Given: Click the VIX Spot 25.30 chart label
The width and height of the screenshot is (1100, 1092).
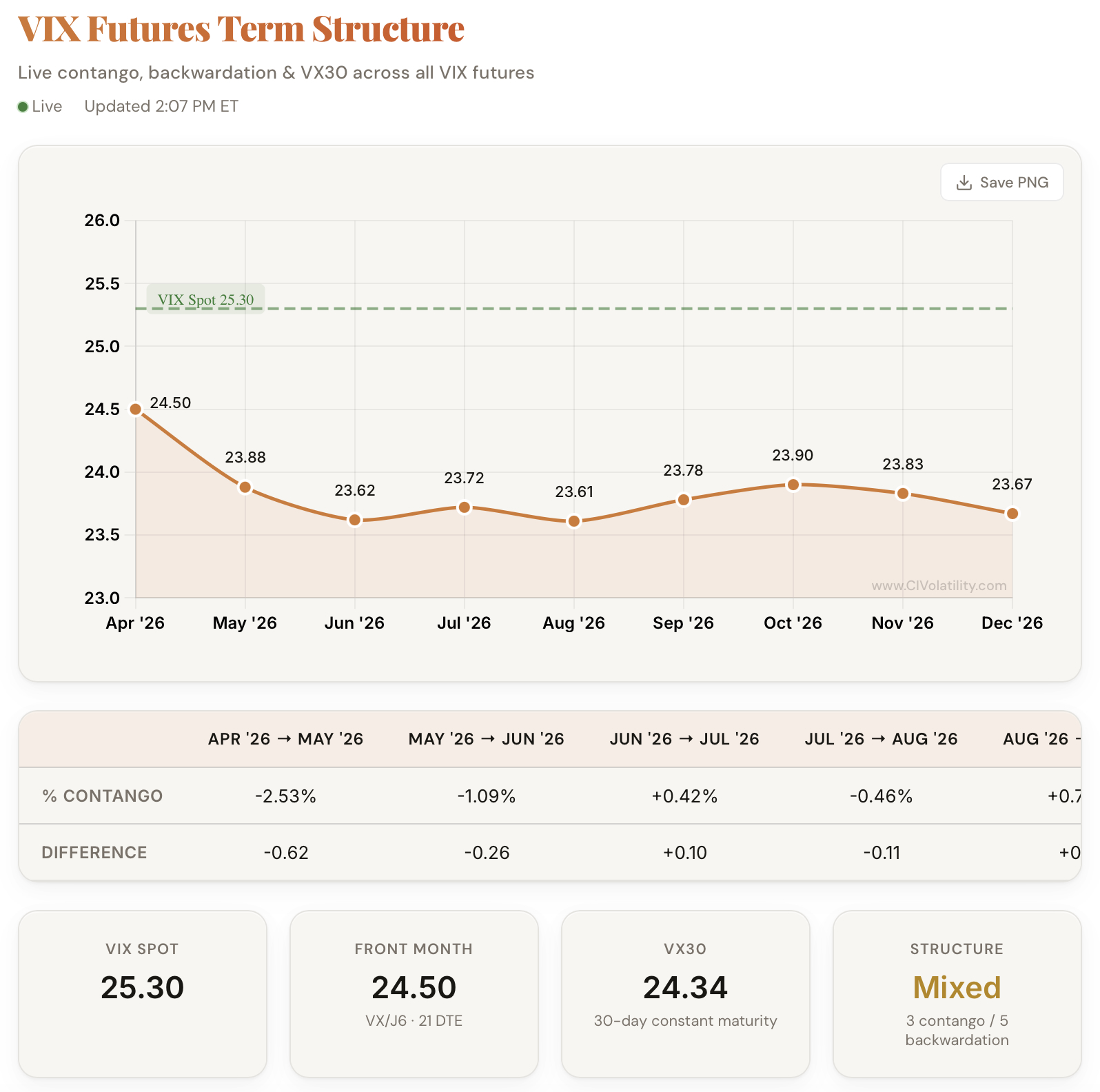Looking at the screenshot, I should coord(205,300).
